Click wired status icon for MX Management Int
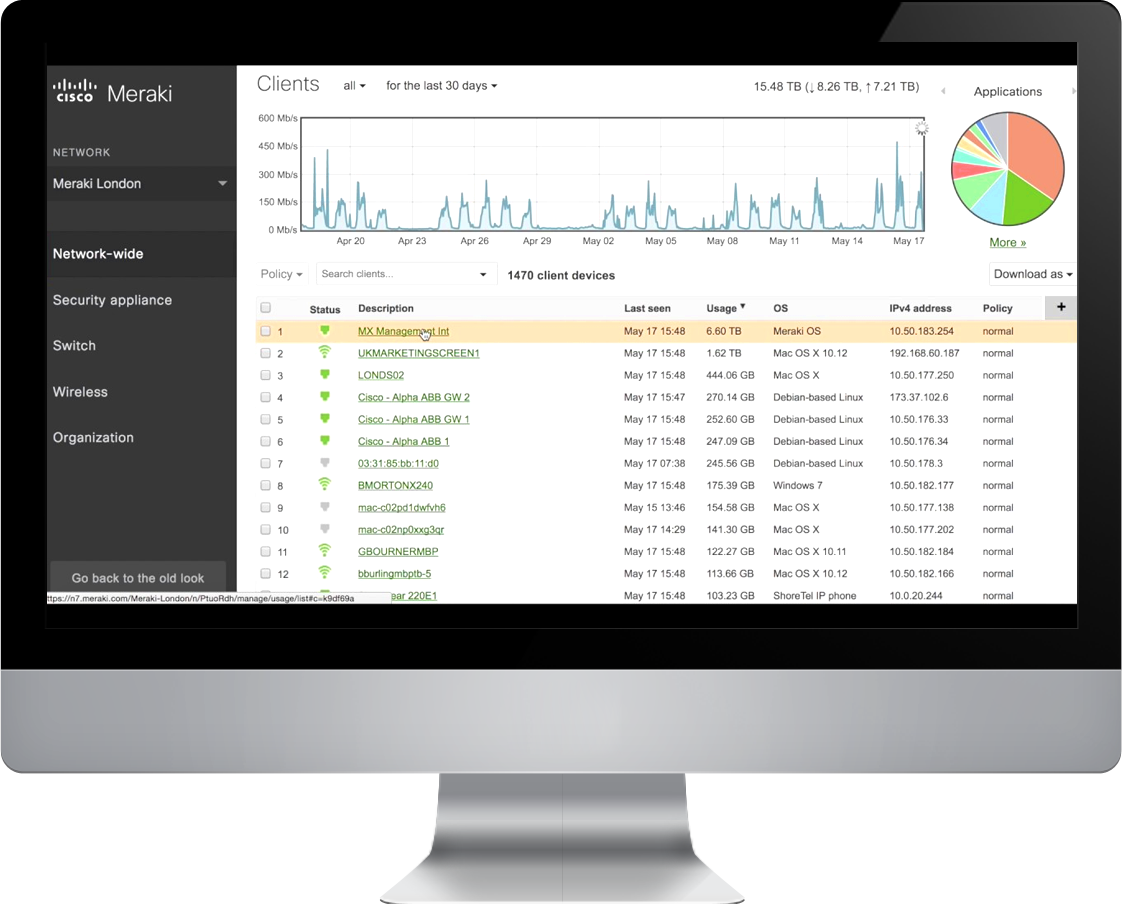This screenshot has width=1122, height=904. click(x=325, y=331)
